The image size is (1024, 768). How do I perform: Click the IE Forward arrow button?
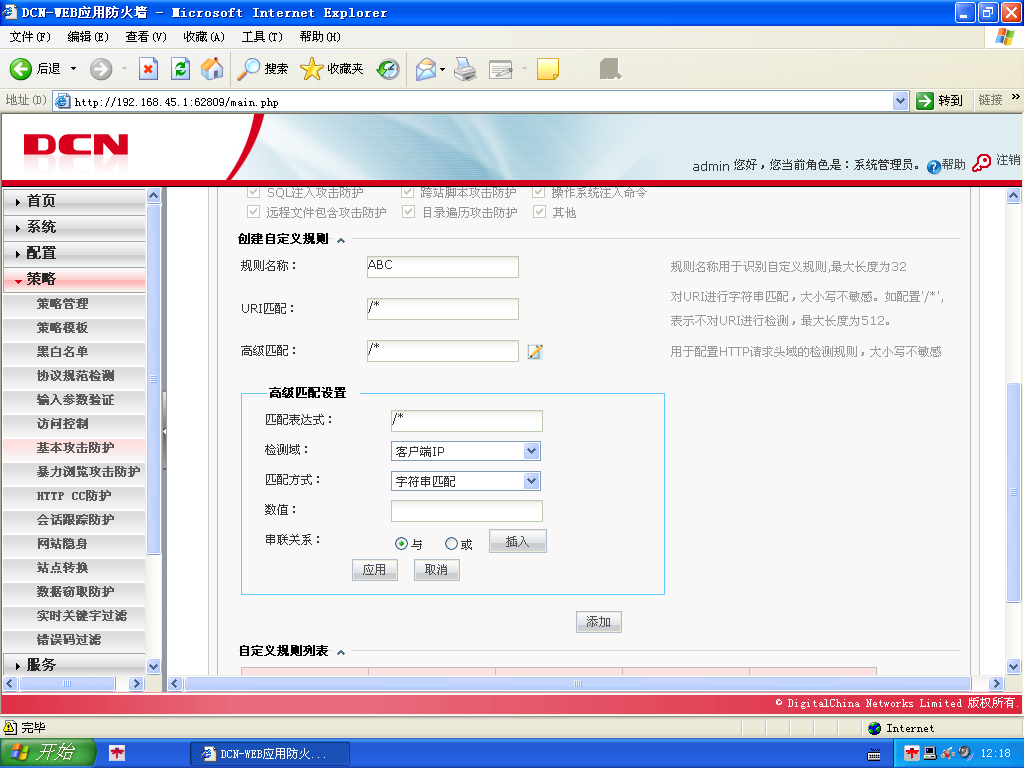point(101,69)
